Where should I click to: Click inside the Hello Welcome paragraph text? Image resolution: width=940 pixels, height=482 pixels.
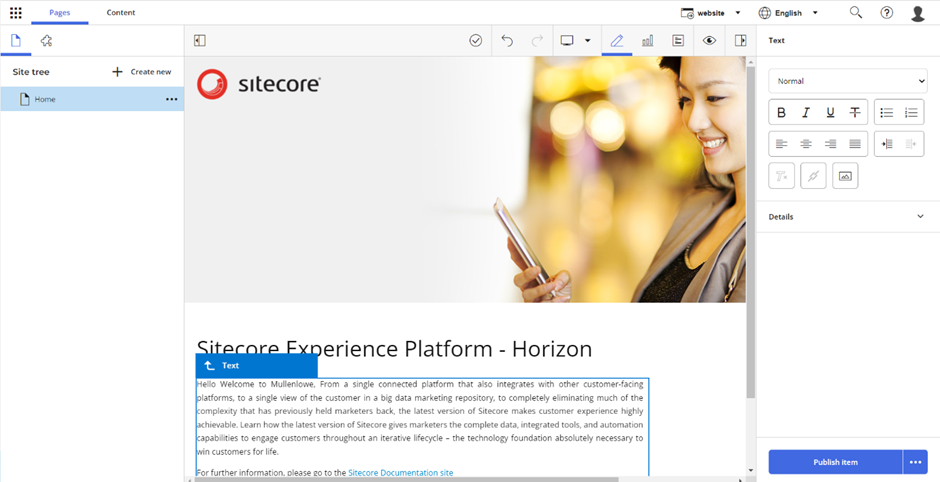point(420,418)
